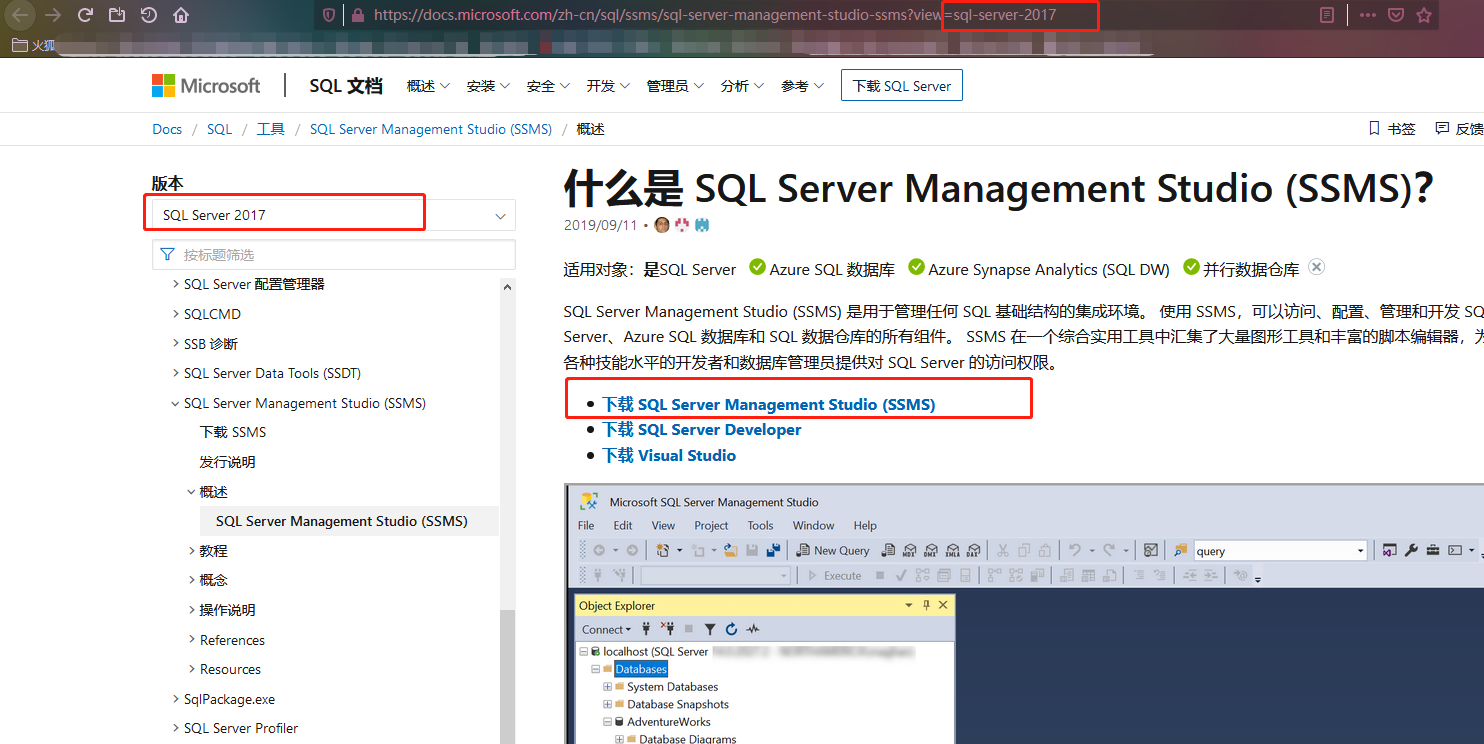This screenshot has width=1484, height=744.
Task: Go to Docs breadcrumb link
Action: pos(167,129)
